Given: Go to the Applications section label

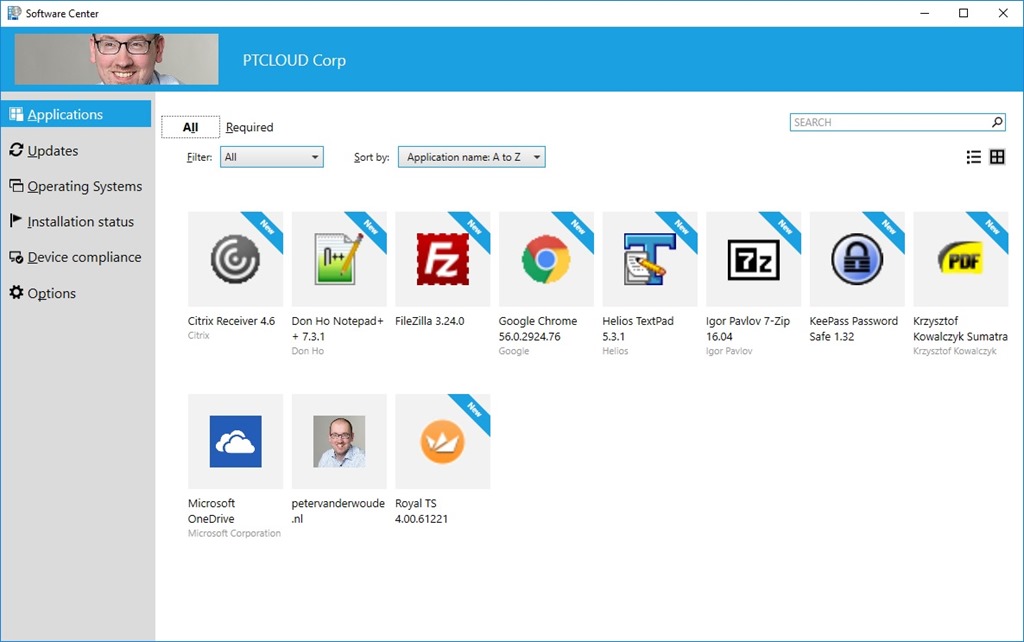Looking at the screenshot, I should point(65,114).
